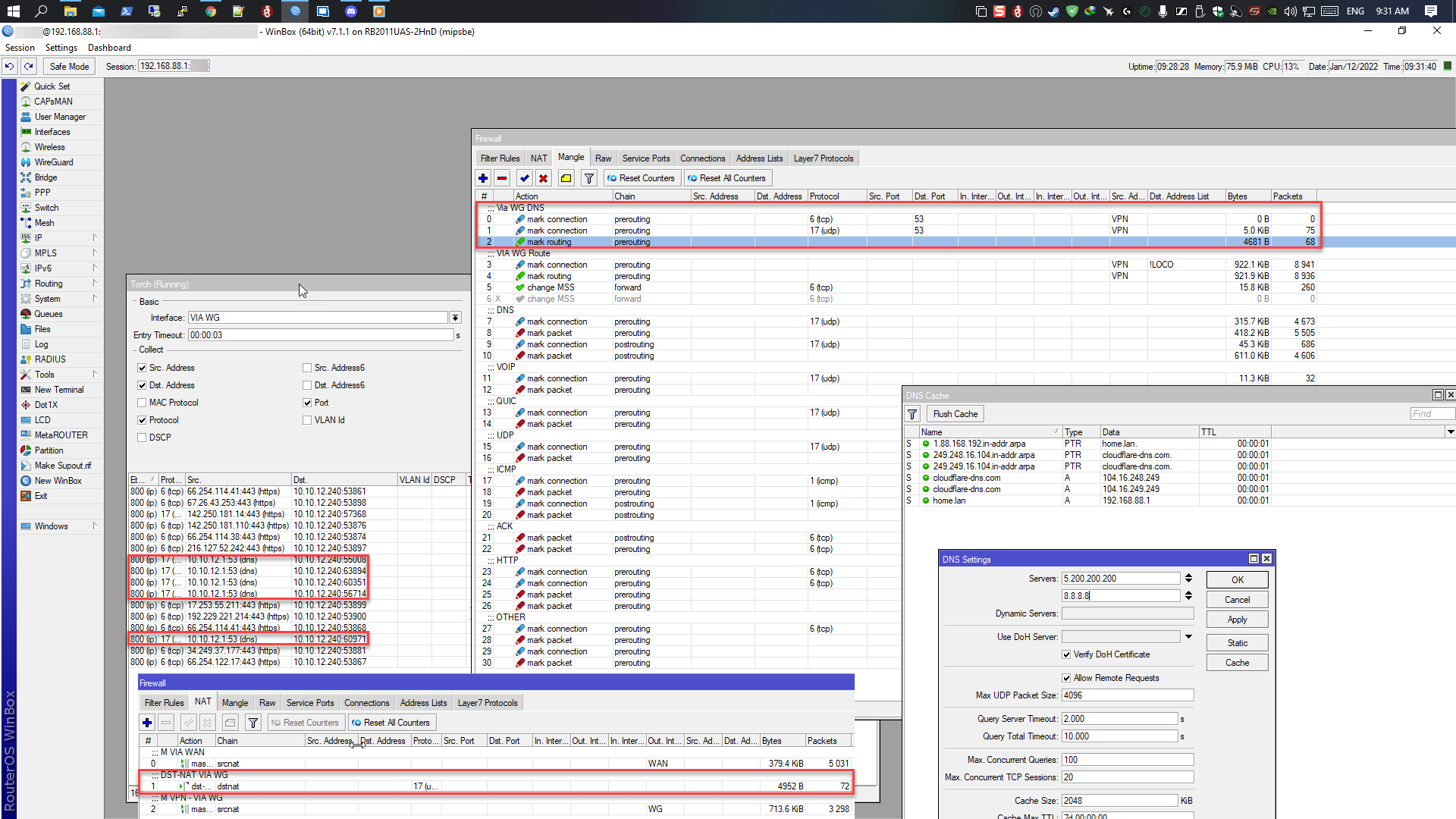Click the blue checkmark enable-rule icon in Mangle
The image size is (1456, 819).
point(524,178)
